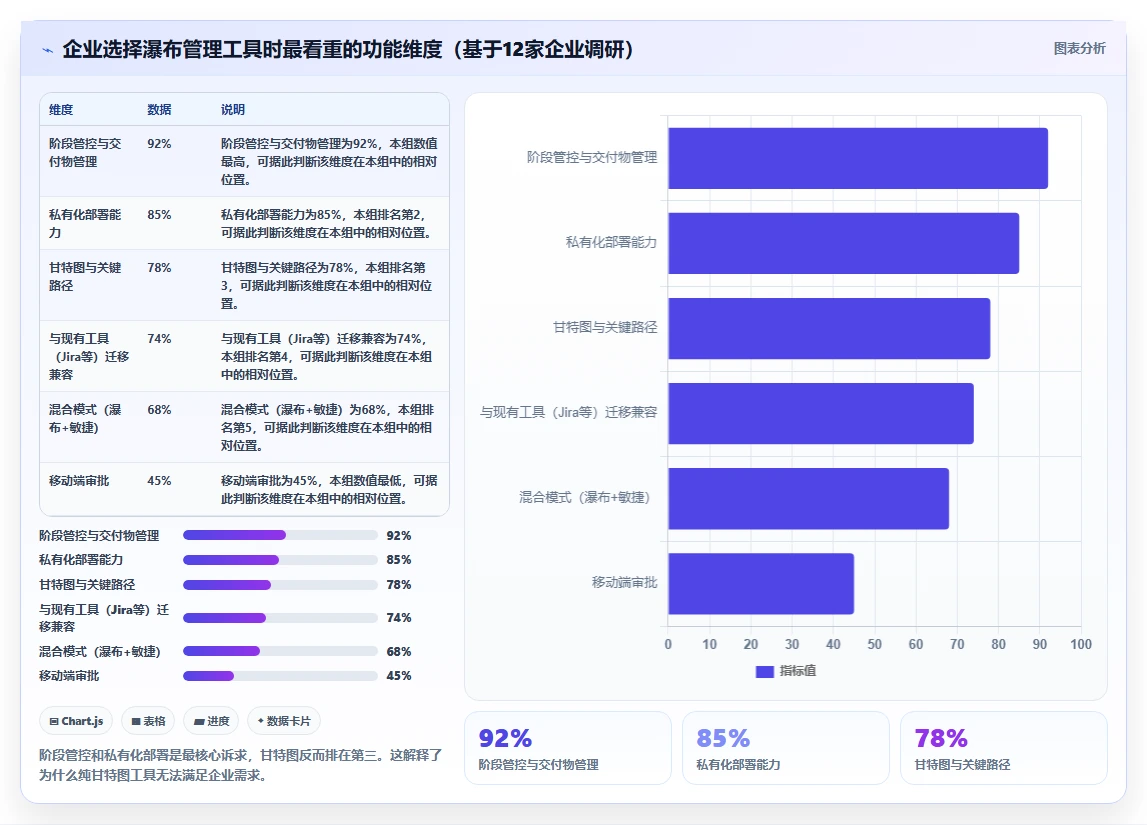
Task: Click the 74% progress percentage label
Action: pos(399,618)
